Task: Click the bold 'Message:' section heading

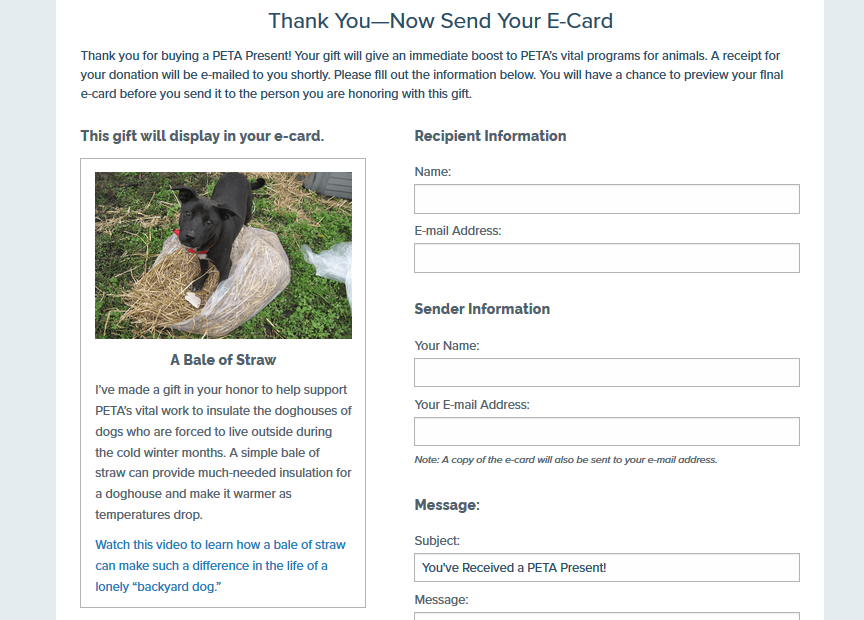Action: 447,505
